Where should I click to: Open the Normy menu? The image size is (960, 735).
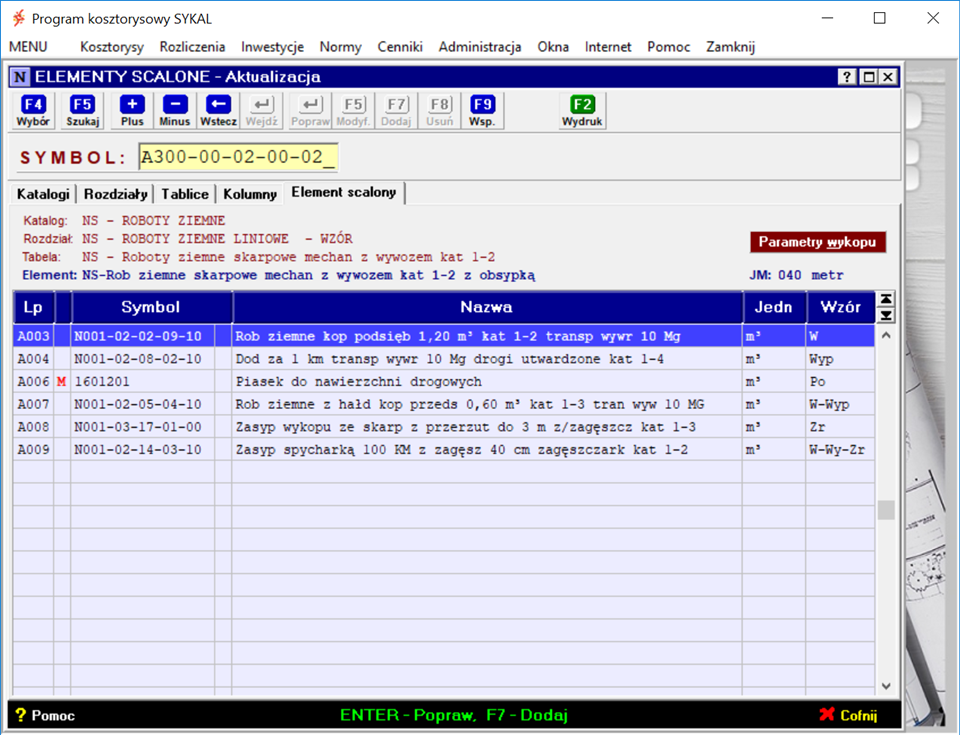[x=340, y=47]
